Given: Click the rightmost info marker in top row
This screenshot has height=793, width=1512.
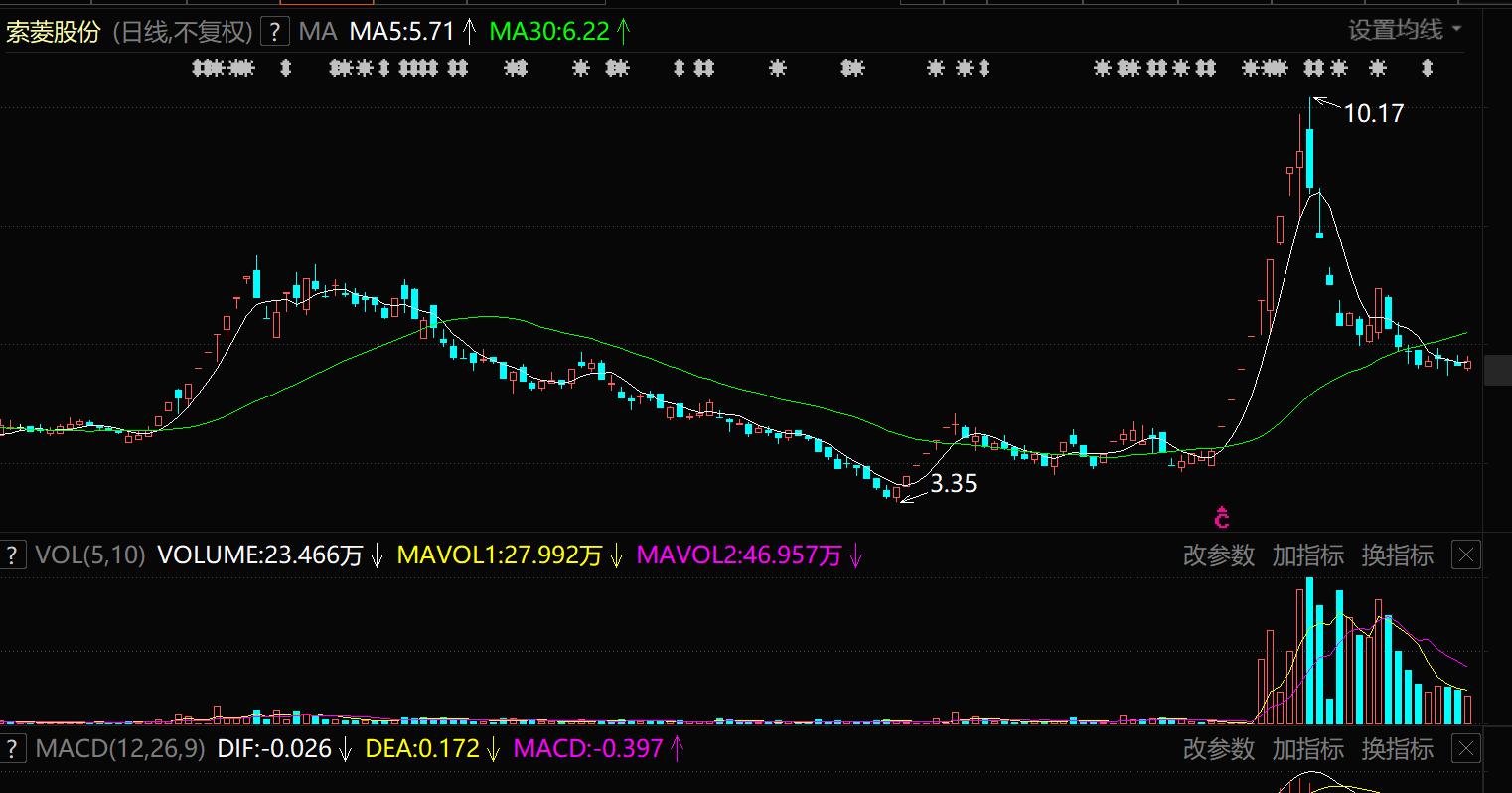Looking at the screenshot, I should tap(1428, 68).
